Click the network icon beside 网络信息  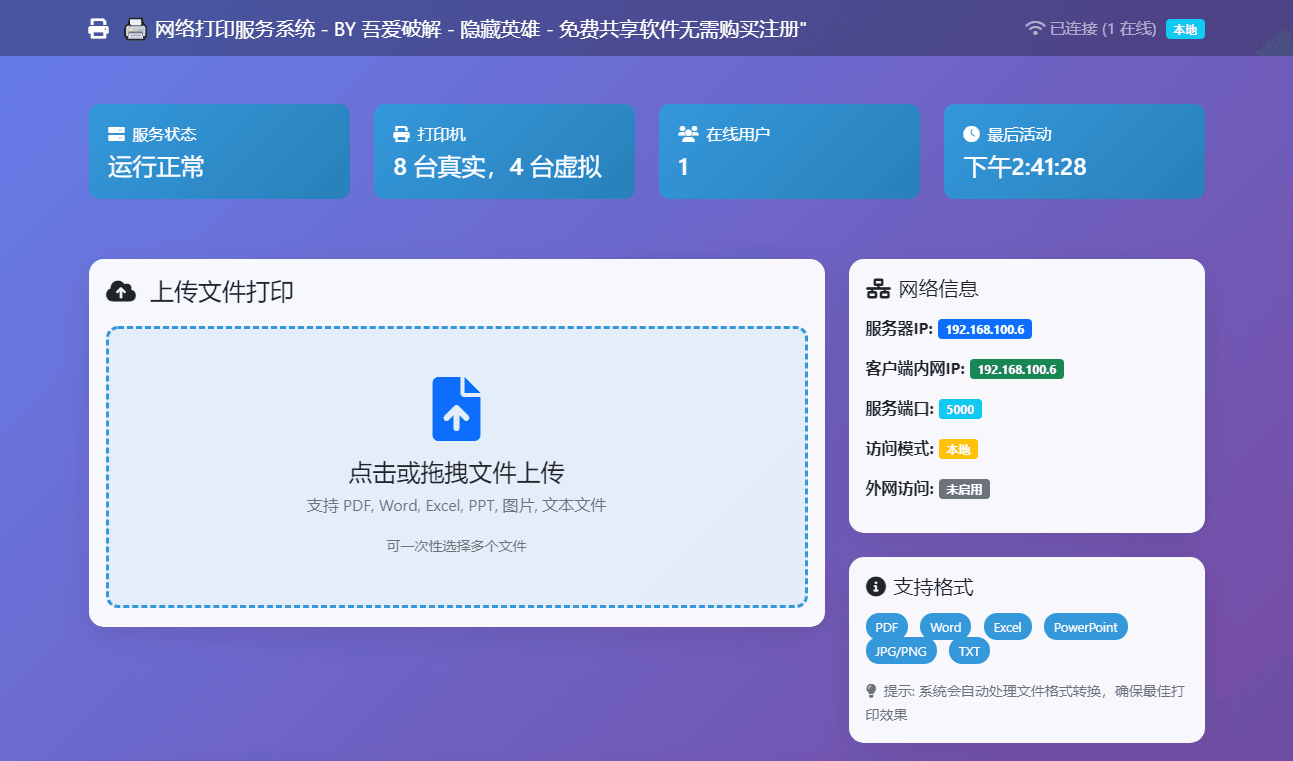click(878, 289)
